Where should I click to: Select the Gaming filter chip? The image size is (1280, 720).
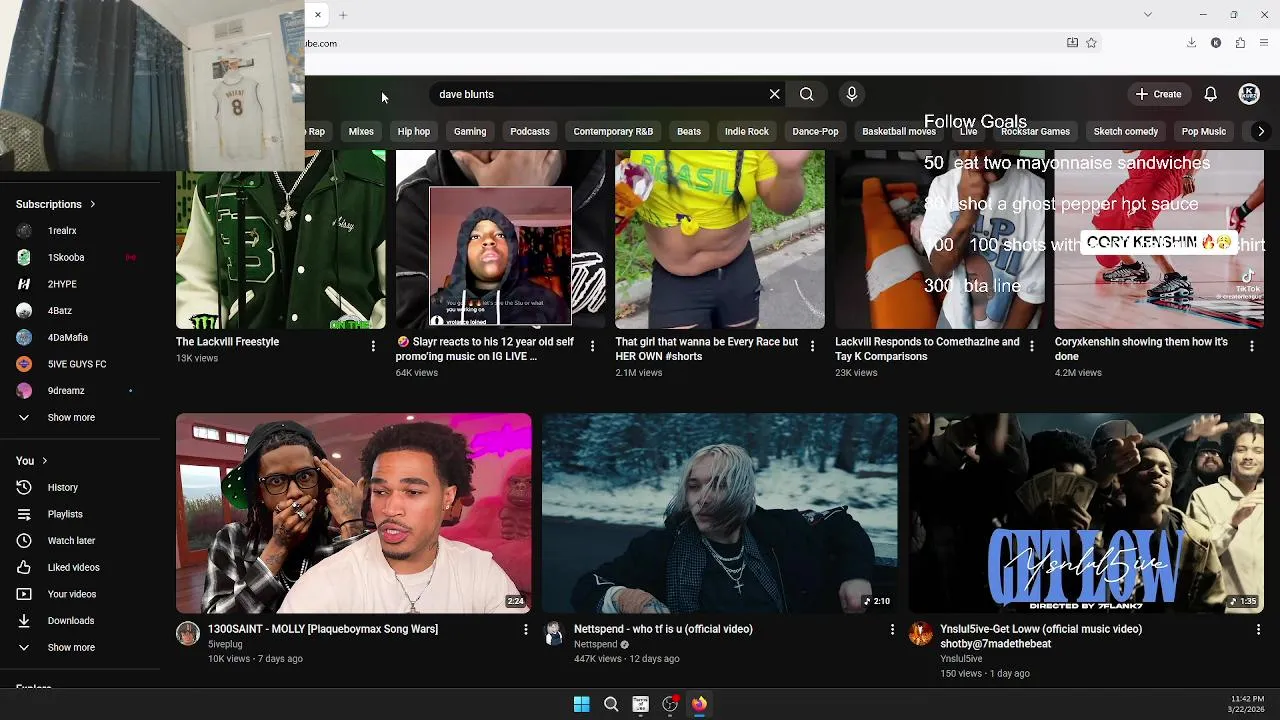[470, 131]
